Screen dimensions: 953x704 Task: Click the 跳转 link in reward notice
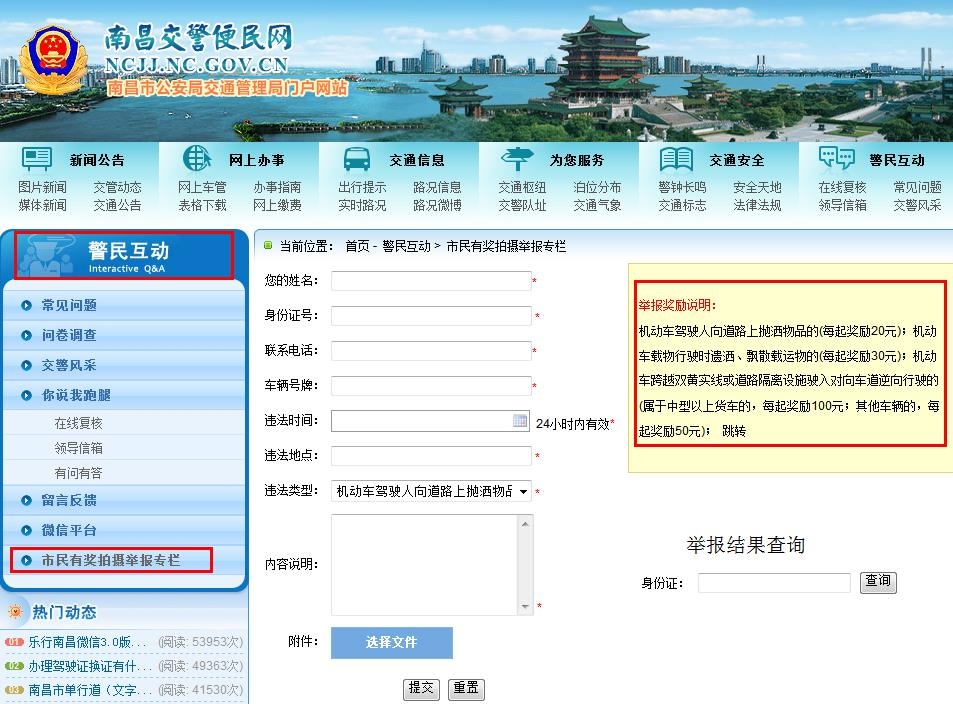[734, 431]
